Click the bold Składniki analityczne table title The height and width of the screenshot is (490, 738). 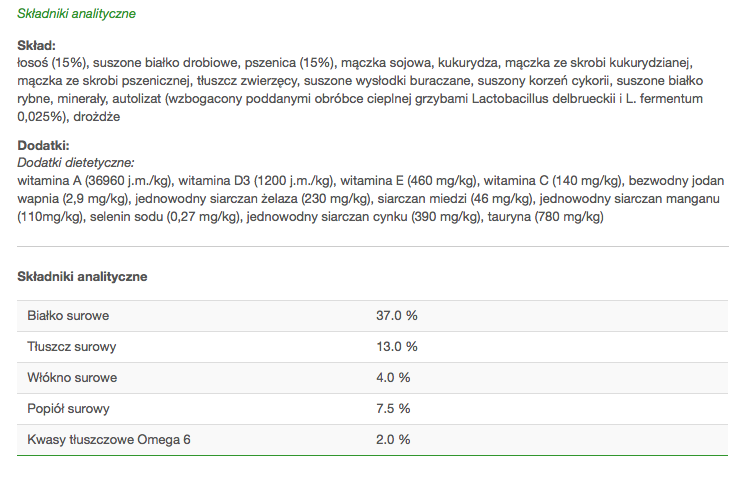(82, 277)
